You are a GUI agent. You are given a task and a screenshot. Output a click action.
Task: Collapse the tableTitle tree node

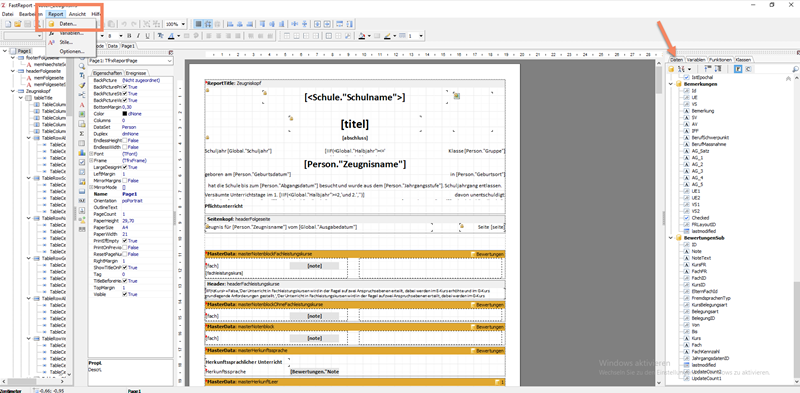pos(21,97)
